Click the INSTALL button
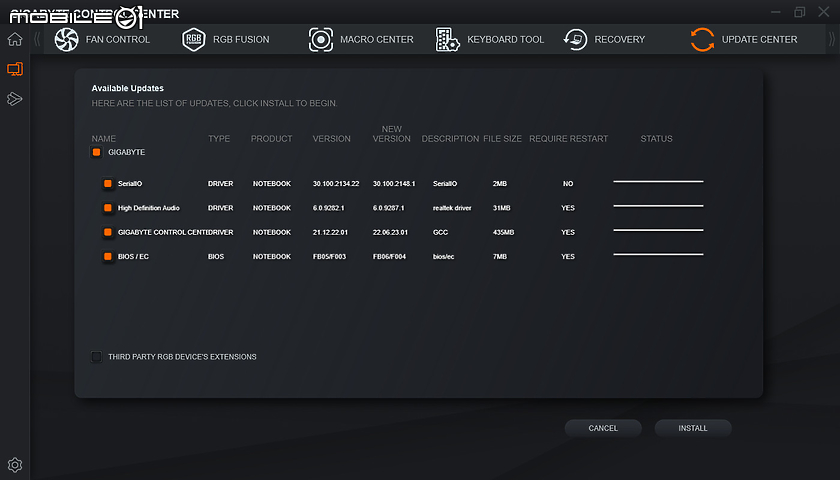This screenshot has height=480, width=840. click(x=693, y=428)
